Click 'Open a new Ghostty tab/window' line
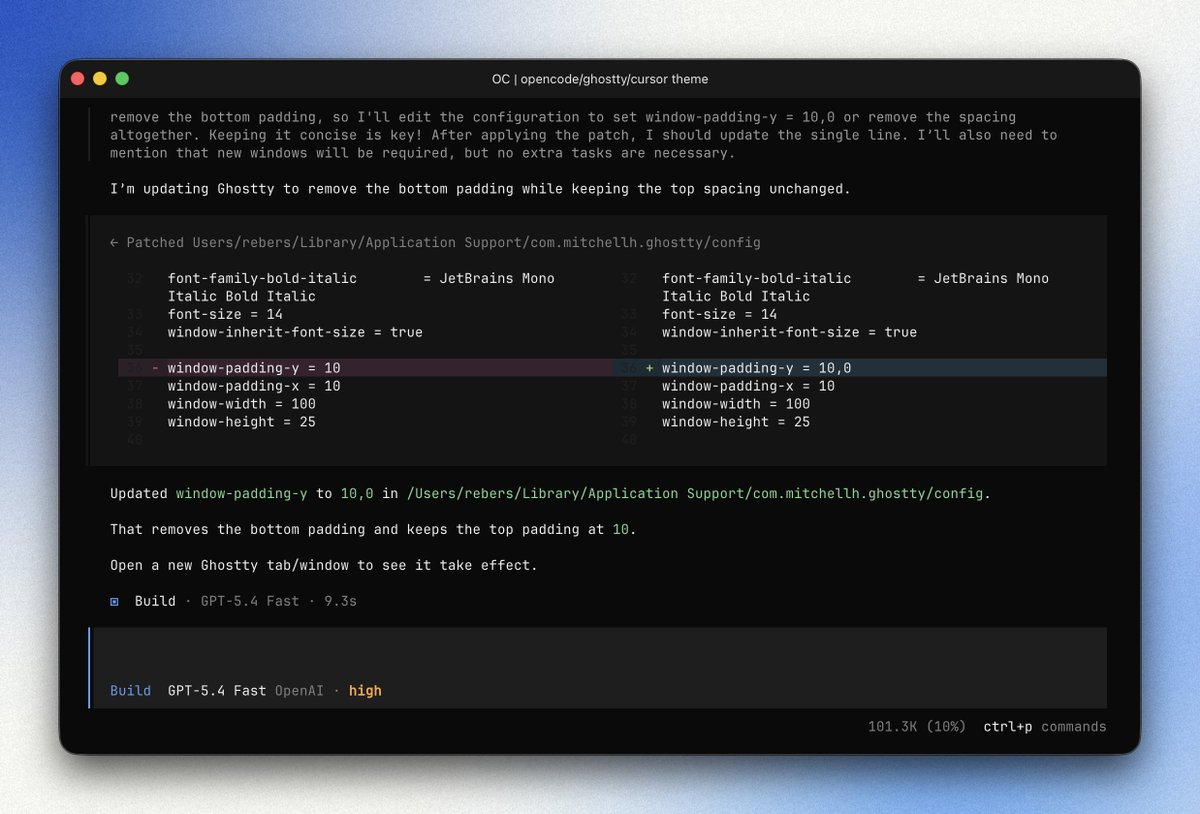The height and width of the screenshot is (814, 1200). (324, 566)
